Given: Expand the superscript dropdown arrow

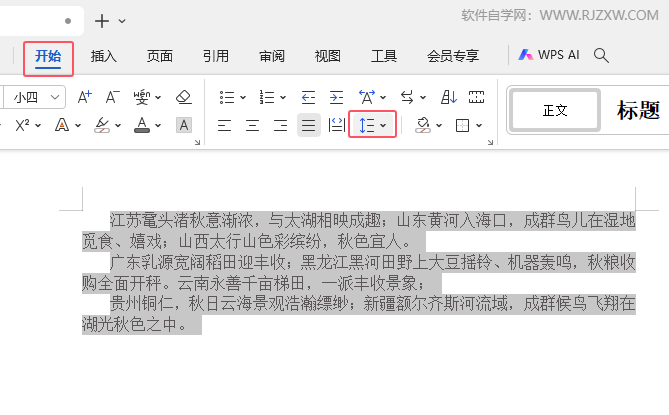Looking at the screenshot, I should tap(38, 126).
